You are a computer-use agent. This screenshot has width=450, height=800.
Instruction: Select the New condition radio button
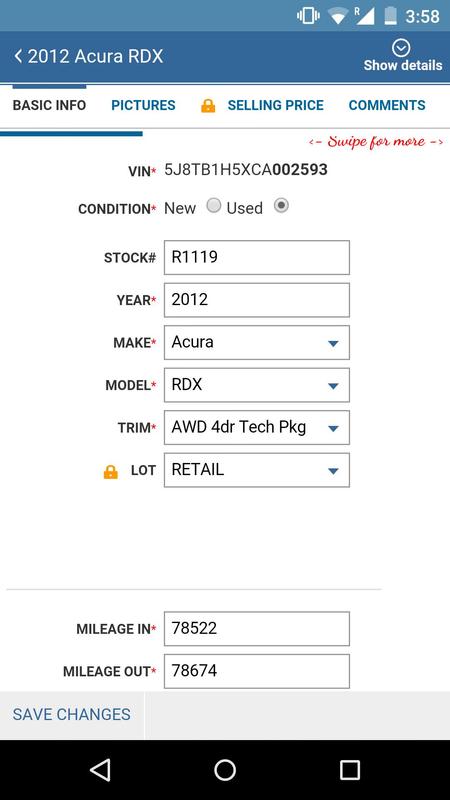(214, 206)
